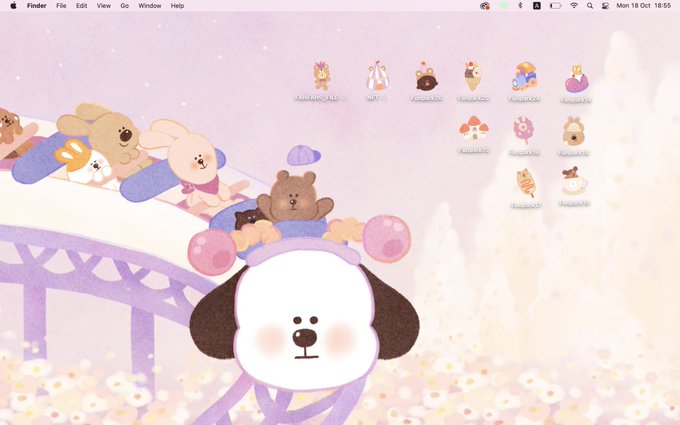Open the Edit menu
The height and width of the screenshot is (425, 680).
pyautogui.click(x=82, y=6)
